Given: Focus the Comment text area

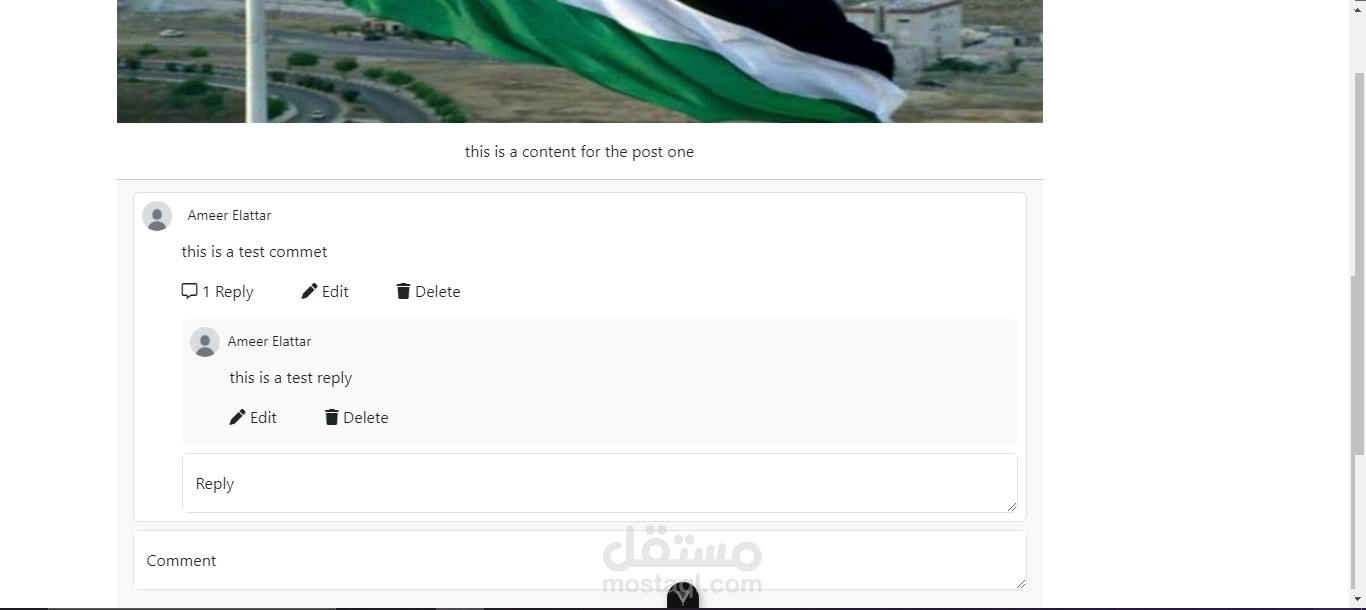Looking at the screenshot, I should pyautogui.click(x=580, y=560).
